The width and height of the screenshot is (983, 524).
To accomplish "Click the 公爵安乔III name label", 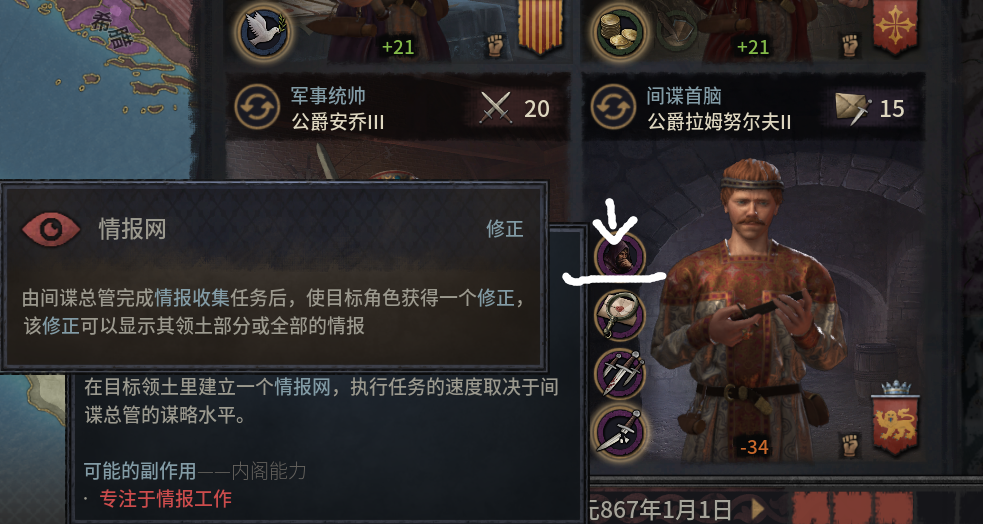I will coord(338,122).
